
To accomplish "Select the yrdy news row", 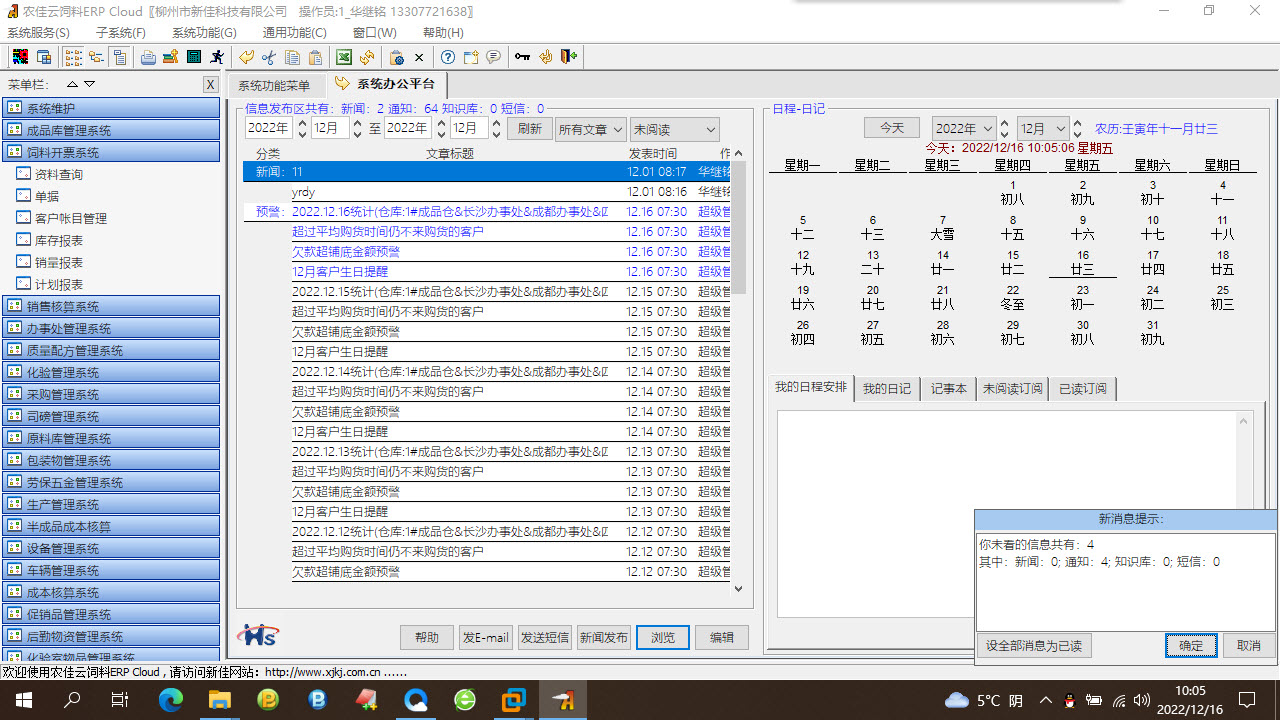I will coord(486,191).
